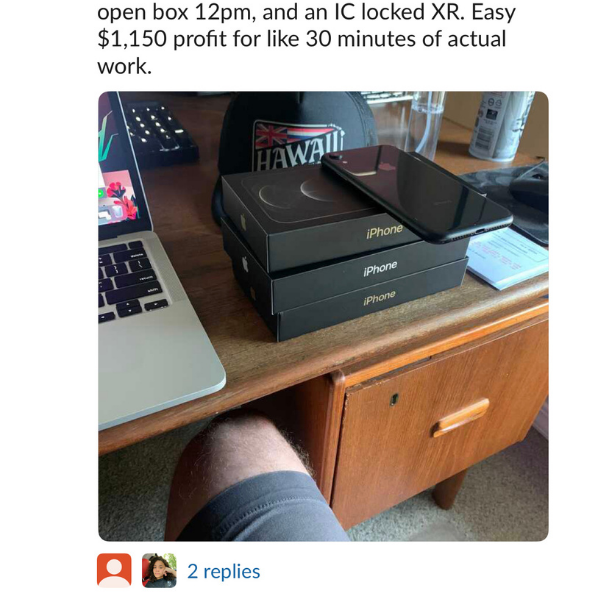This screenshot has width=600, height=600.
Task: Open the 2 replies thread
Action: tap(223, 571)
